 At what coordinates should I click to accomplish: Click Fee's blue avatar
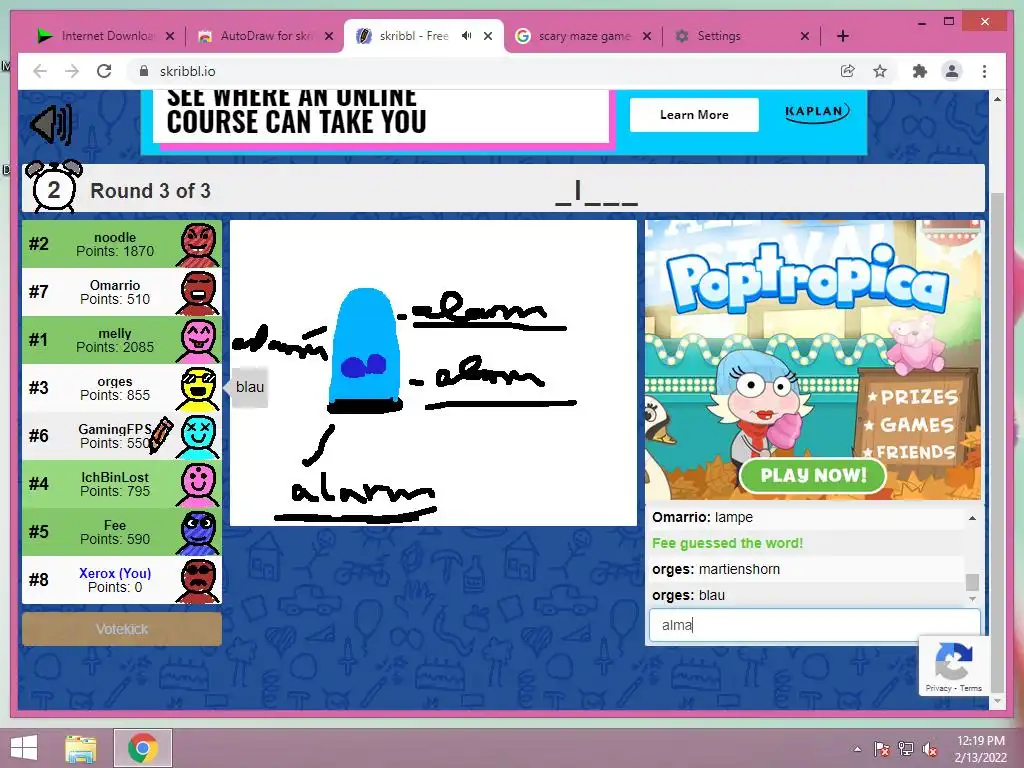click(198, 533)
